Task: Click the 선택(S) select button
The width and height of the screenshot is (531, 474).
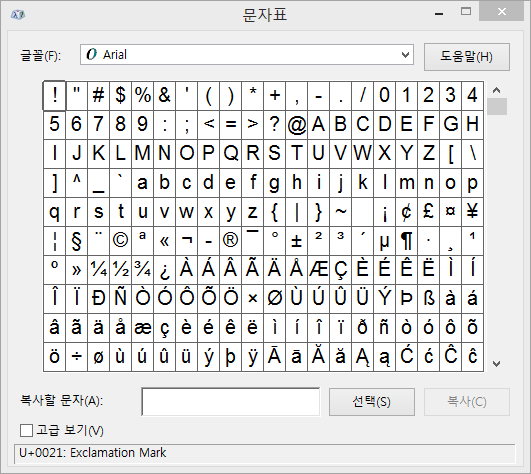Action: coord(371,402)
